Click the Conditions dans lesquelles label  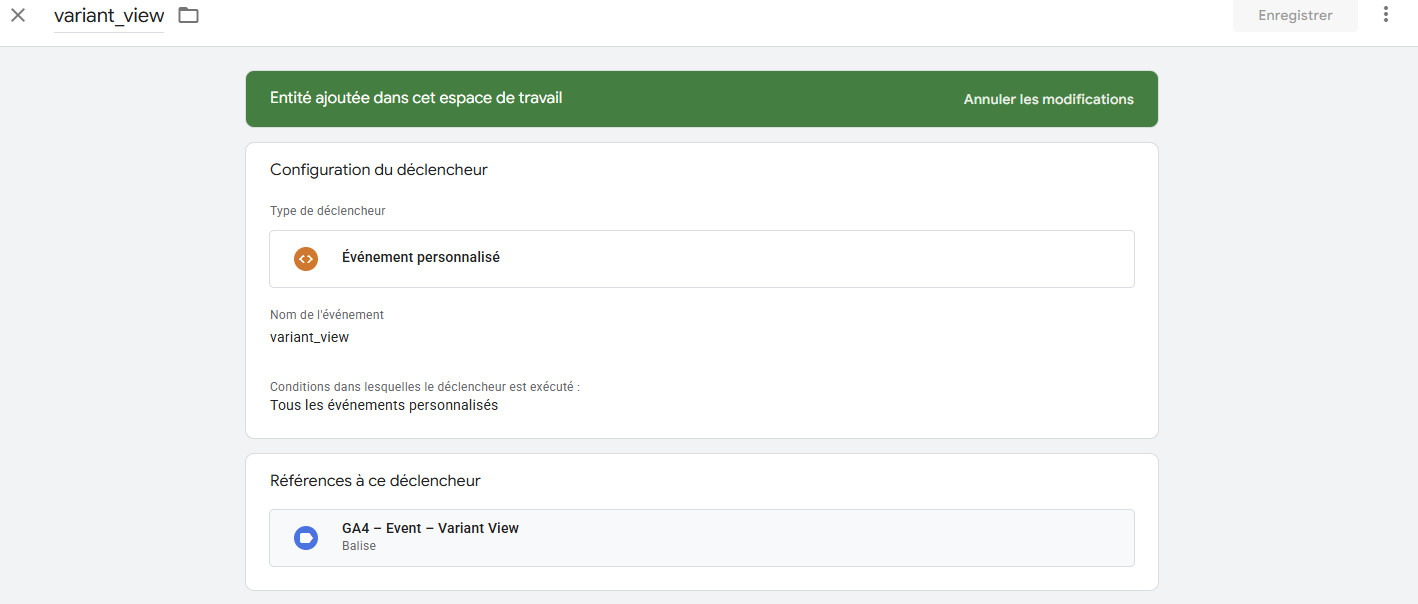pyautogui.click(x=424, y=386)
